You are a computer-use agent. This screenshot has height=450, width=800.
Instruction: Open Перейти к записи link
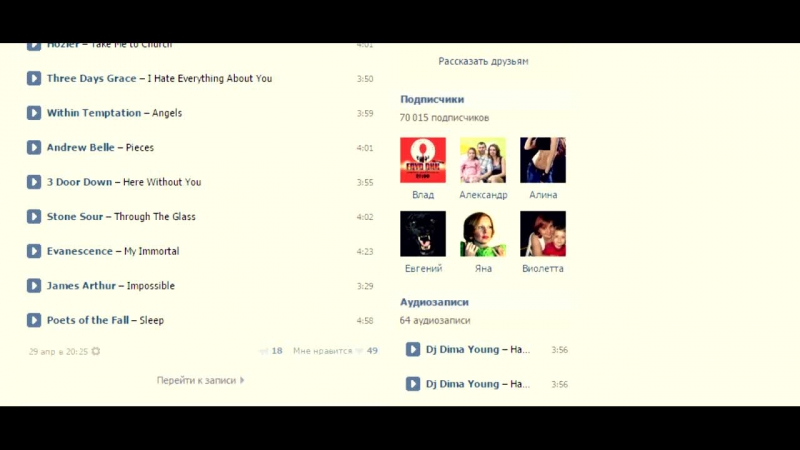point(201,380)
